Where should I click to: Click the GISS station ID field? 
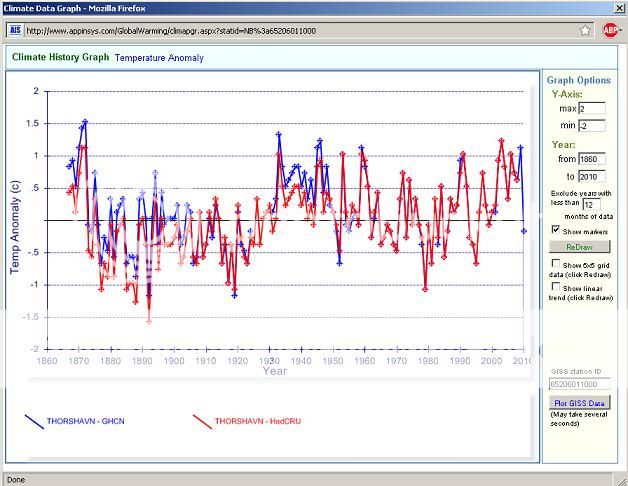point(578,383)
